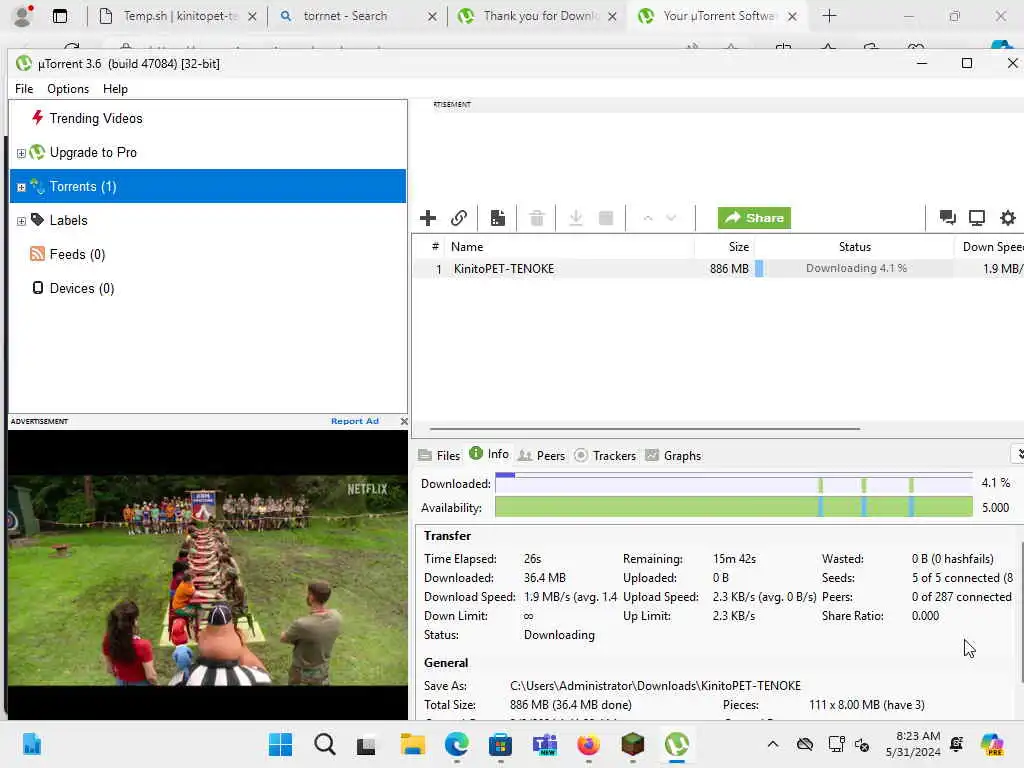Sort by the Name column header
Viewport: 1024px width, 768px height.
(x=568, y=247)
